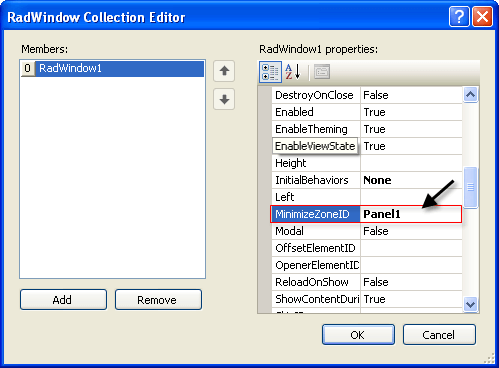Select the Modal False value cell
The width and height of the screenshot is (499, 368).
pyautogui.click(x=411, y=231)
